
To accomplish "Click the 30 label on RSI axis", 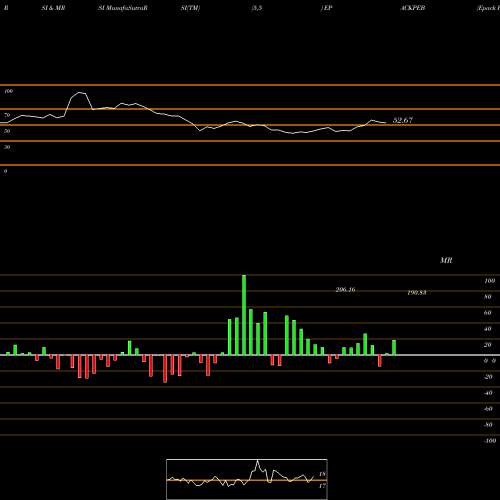I will [7, 147].
